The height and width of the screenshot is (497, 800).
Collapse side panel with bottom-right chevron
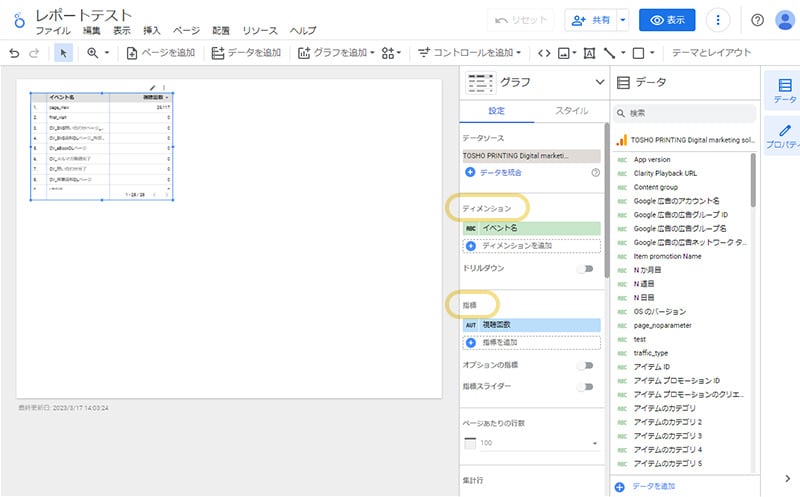[x=787, y=479]
